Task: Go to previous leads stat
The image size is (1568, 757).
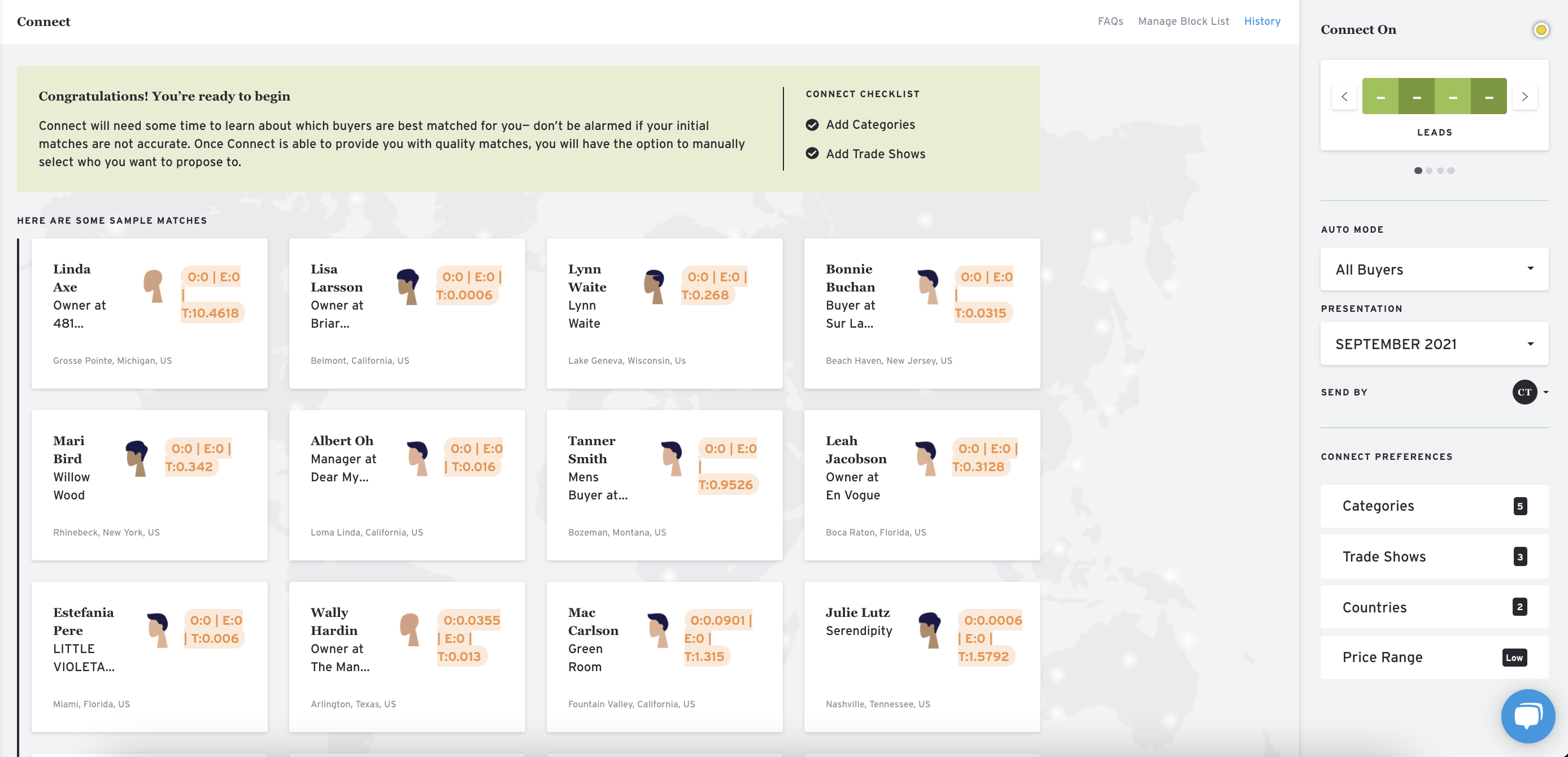Action: pyautogui.click(x=1344, y=96)
